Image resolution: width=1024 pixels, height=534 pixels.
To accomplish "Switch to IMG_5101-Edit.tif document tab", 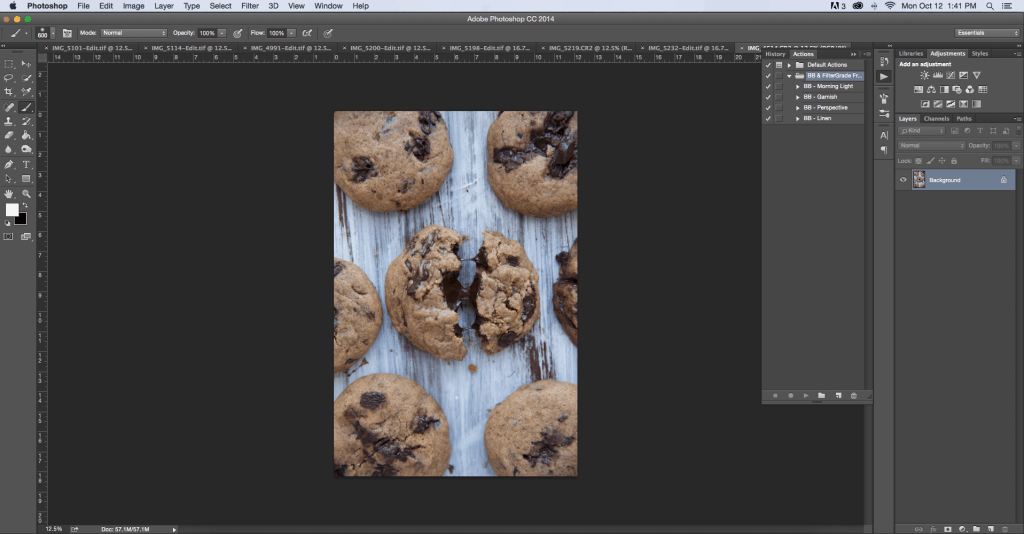I will point(90,48).
